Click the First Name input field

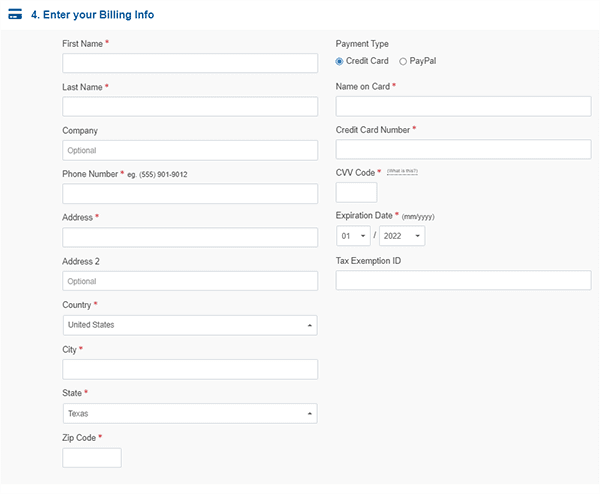coord(190,63)
